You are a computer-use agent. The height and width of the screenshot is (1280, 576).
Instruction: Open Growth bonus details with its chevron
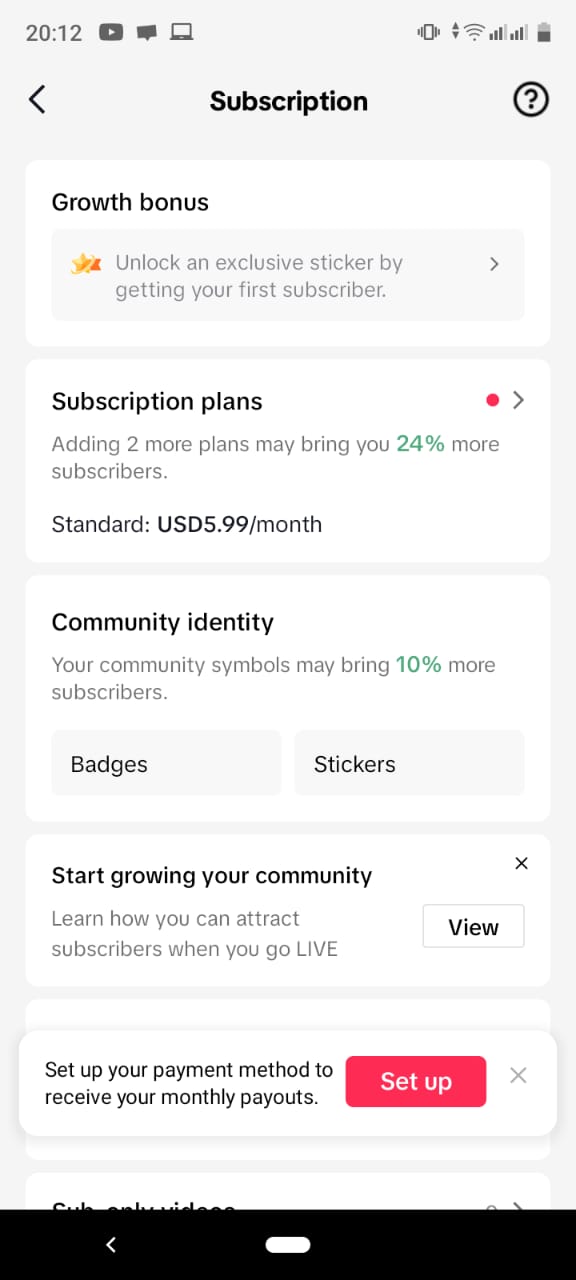(494, 264)
